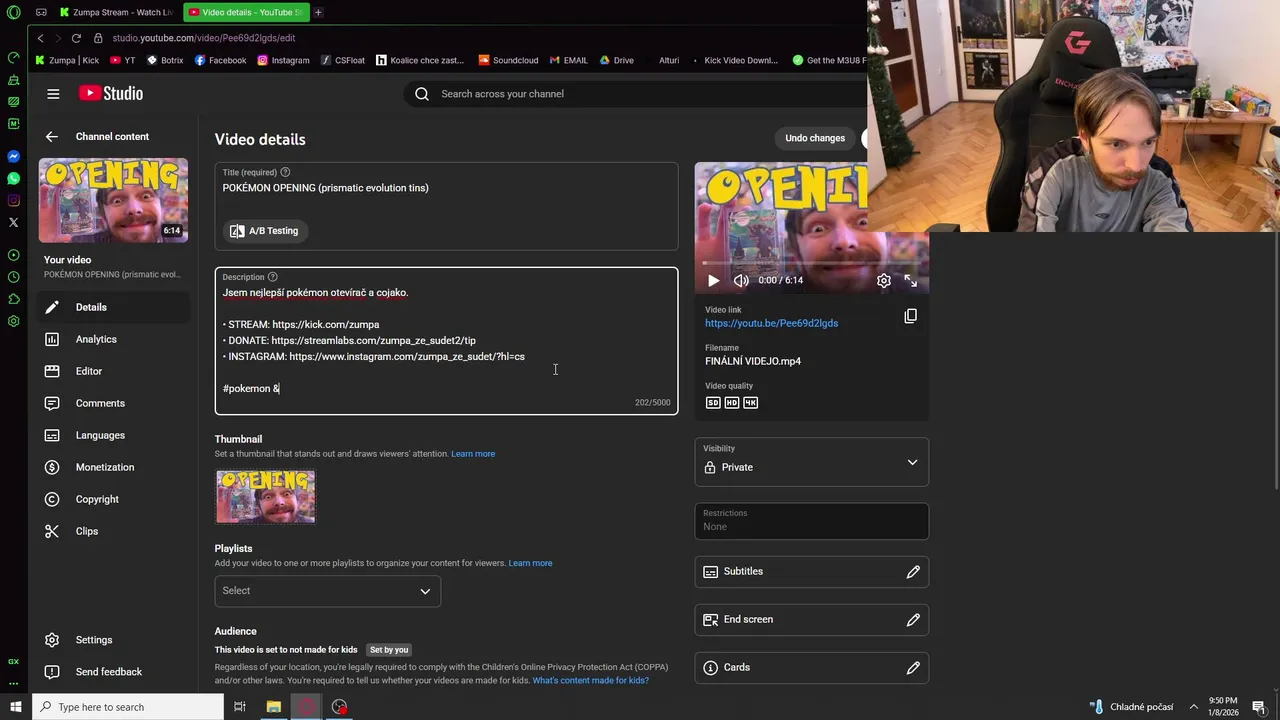Click Learn more under Playlists
Viewport: 1280px width, 720px height.
tap(530, 563)
